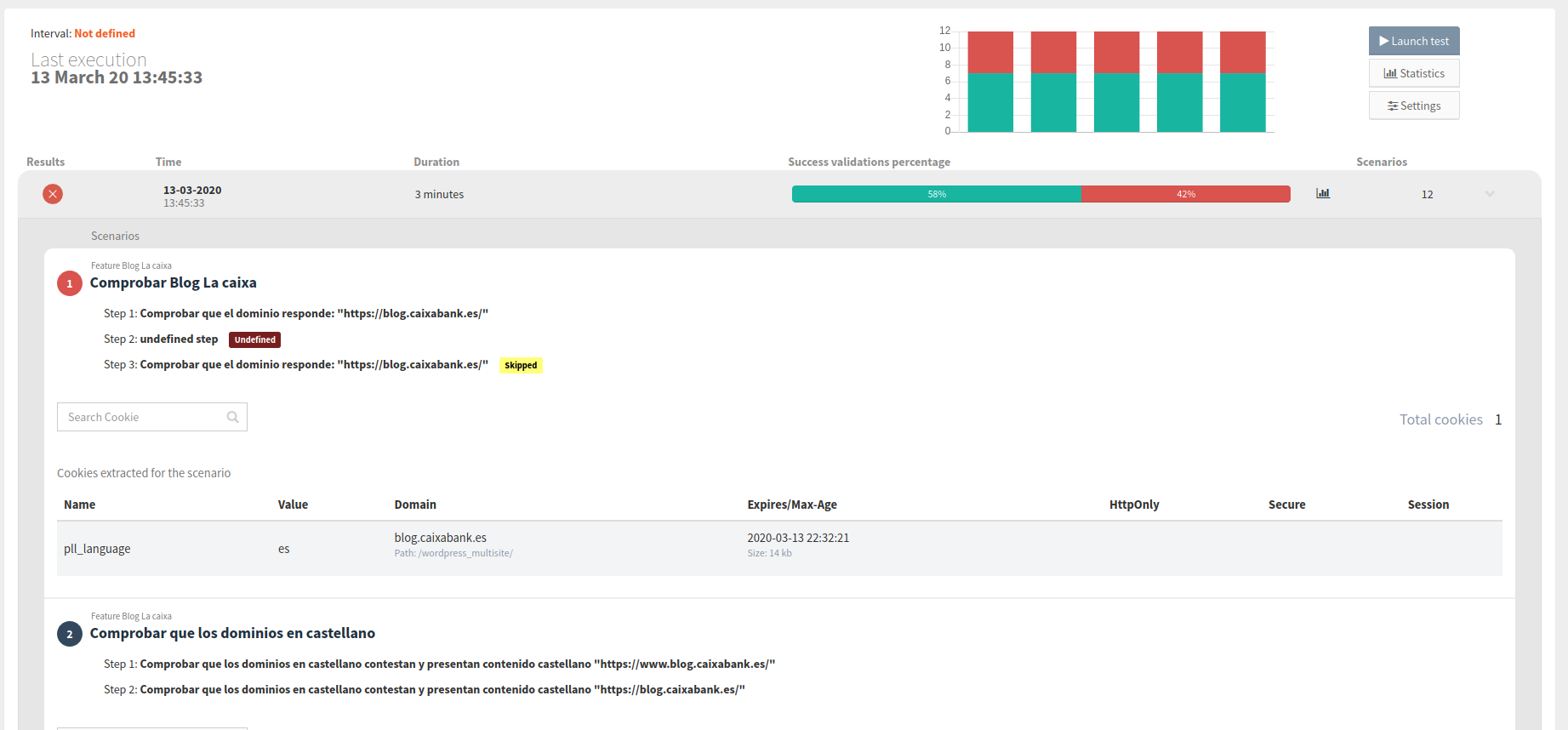Viewport: 1568px width, 730px height.
Task: Select the pll_language cookie name
Action: (x=97, y=549)
